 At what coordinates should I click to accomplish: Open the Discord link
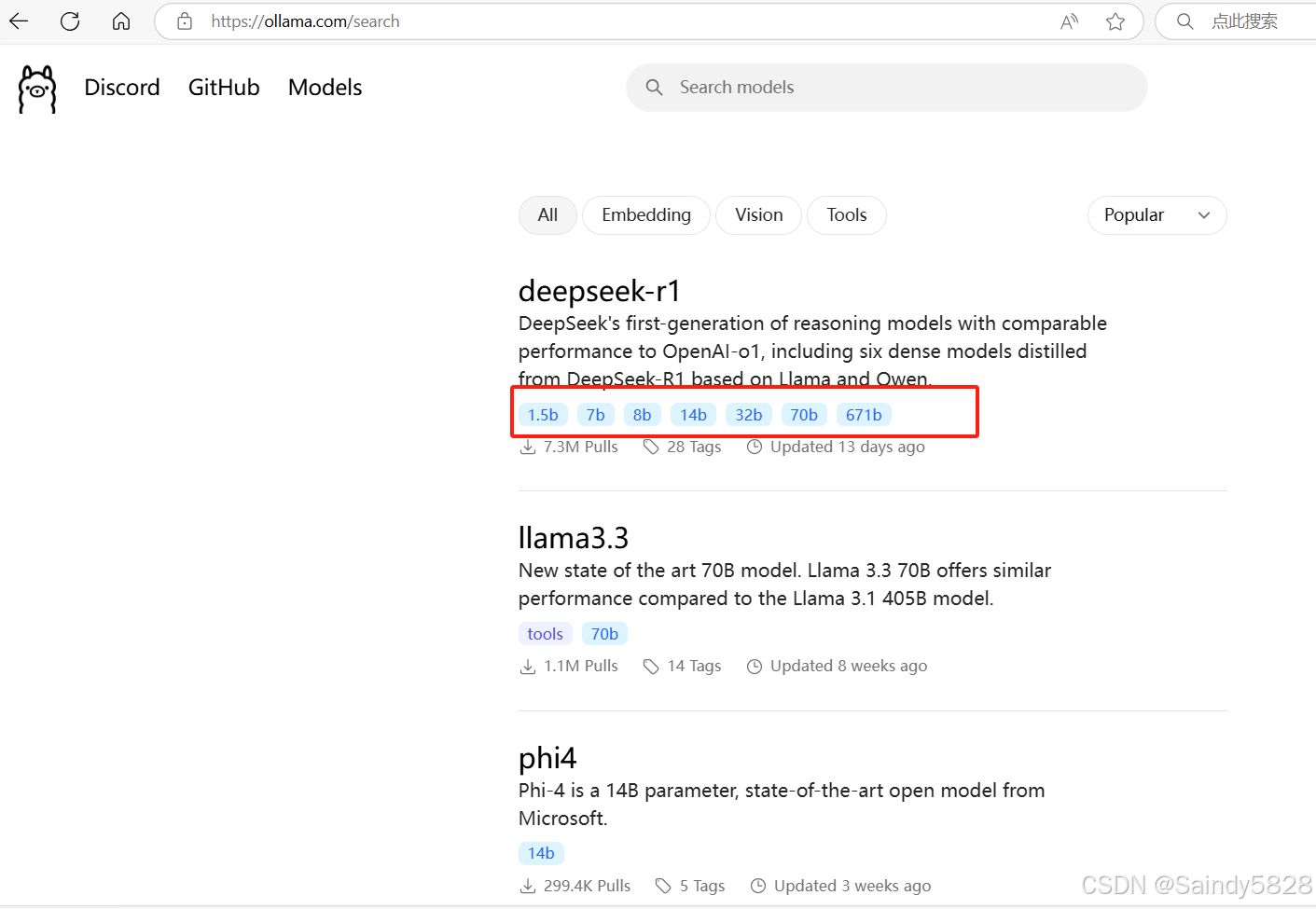[x=122, y=88]
